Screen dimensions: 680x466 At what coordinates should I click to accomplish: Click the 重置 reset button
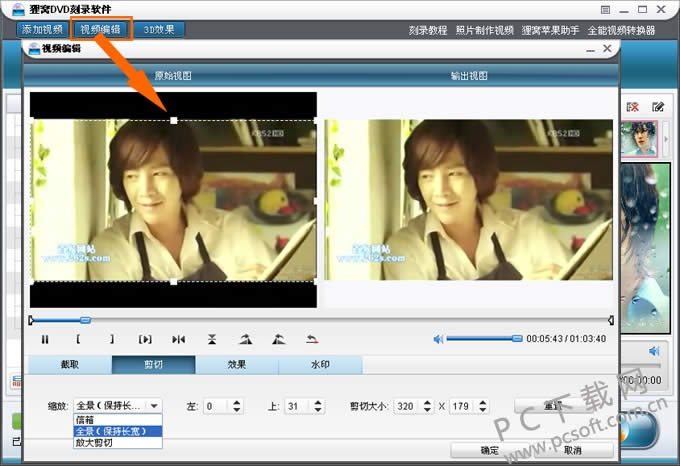click(x=553, y=406)
